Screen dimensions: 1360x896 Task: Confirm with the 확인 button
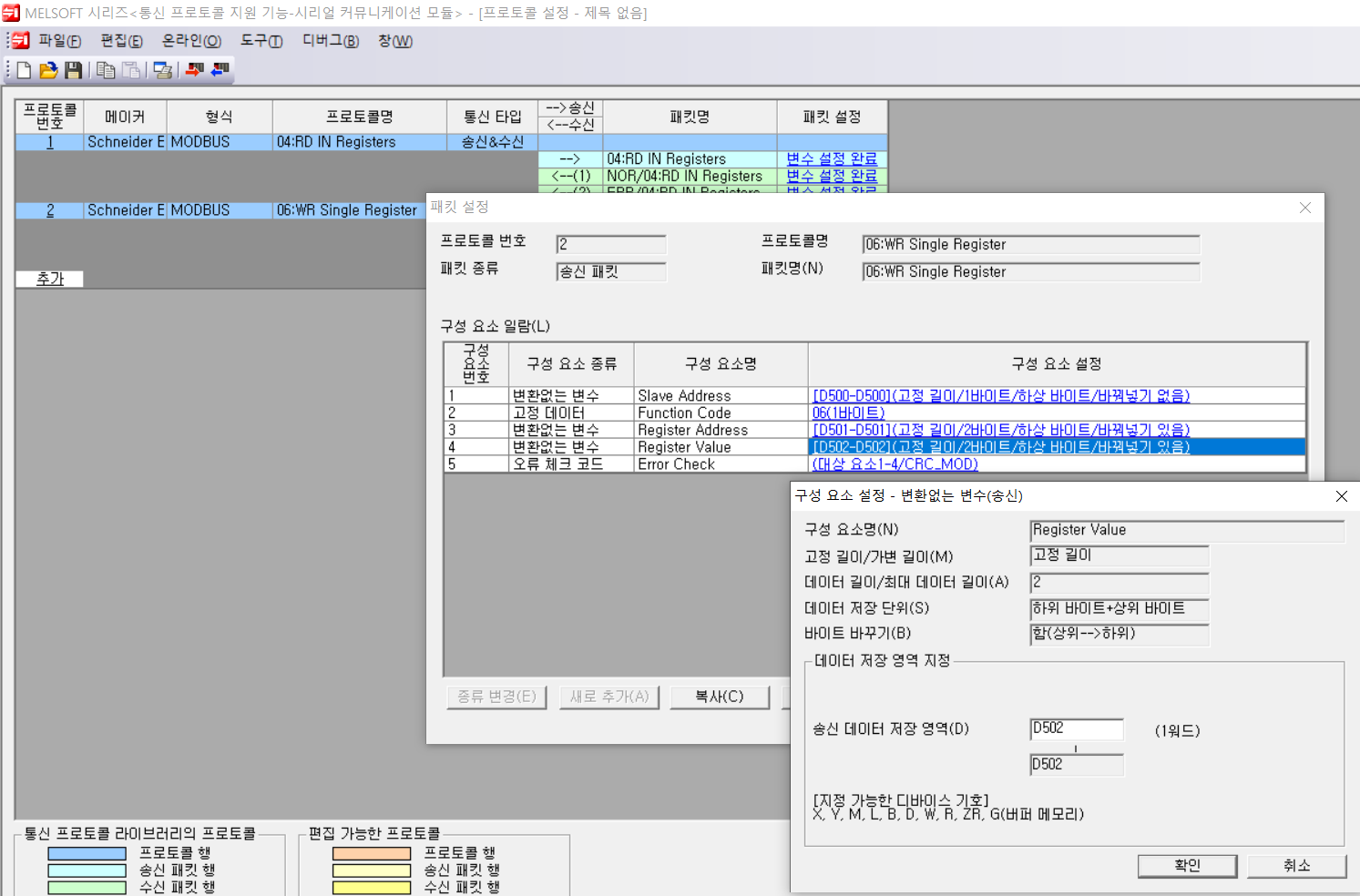(x=1187, y=866)
